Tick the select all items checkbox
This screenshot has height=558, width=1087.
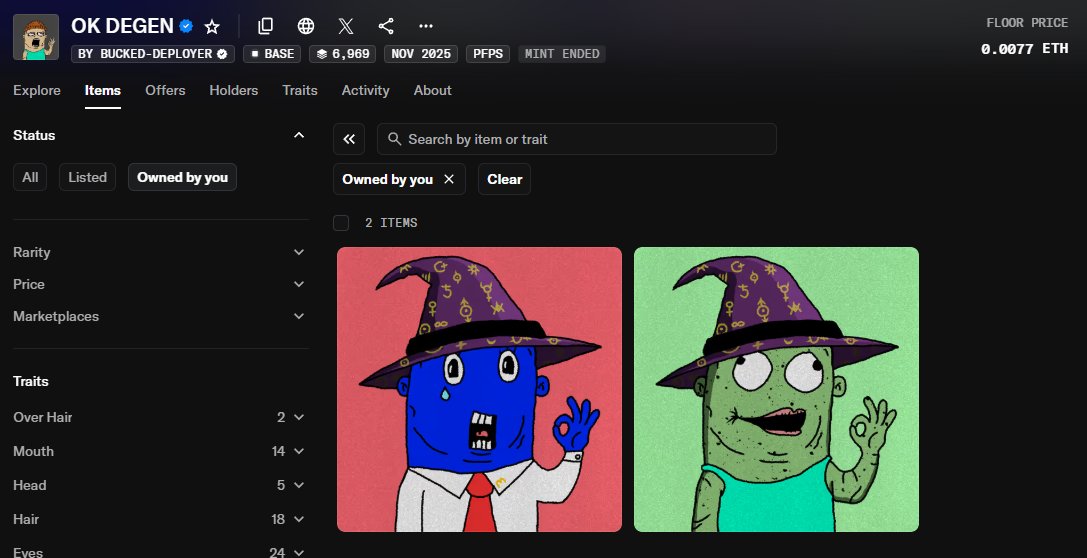[341, 222]
